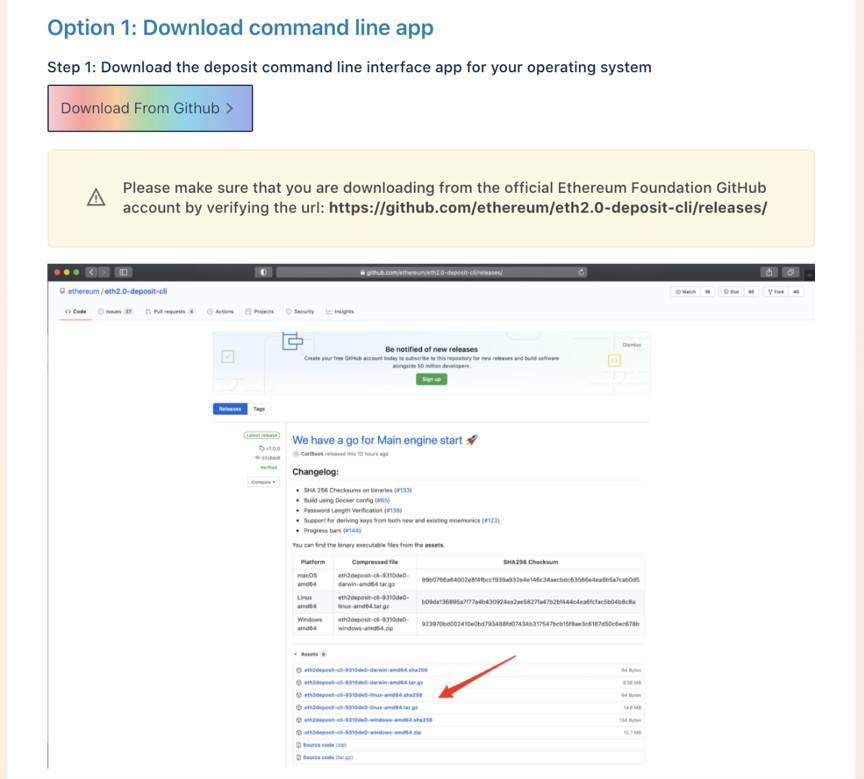The image size is (864, 779).
Task: Click the Changelog: heading
Action: click(315, 472)
